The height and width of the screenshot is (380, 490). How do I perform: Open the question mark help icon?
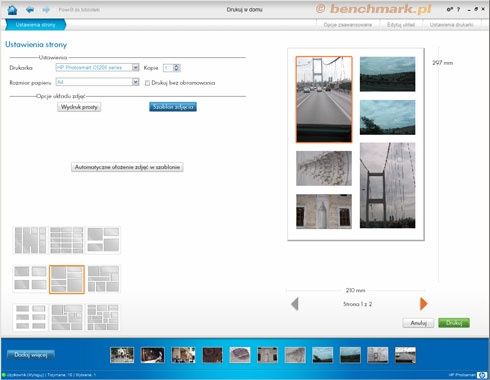pos(458,9)
